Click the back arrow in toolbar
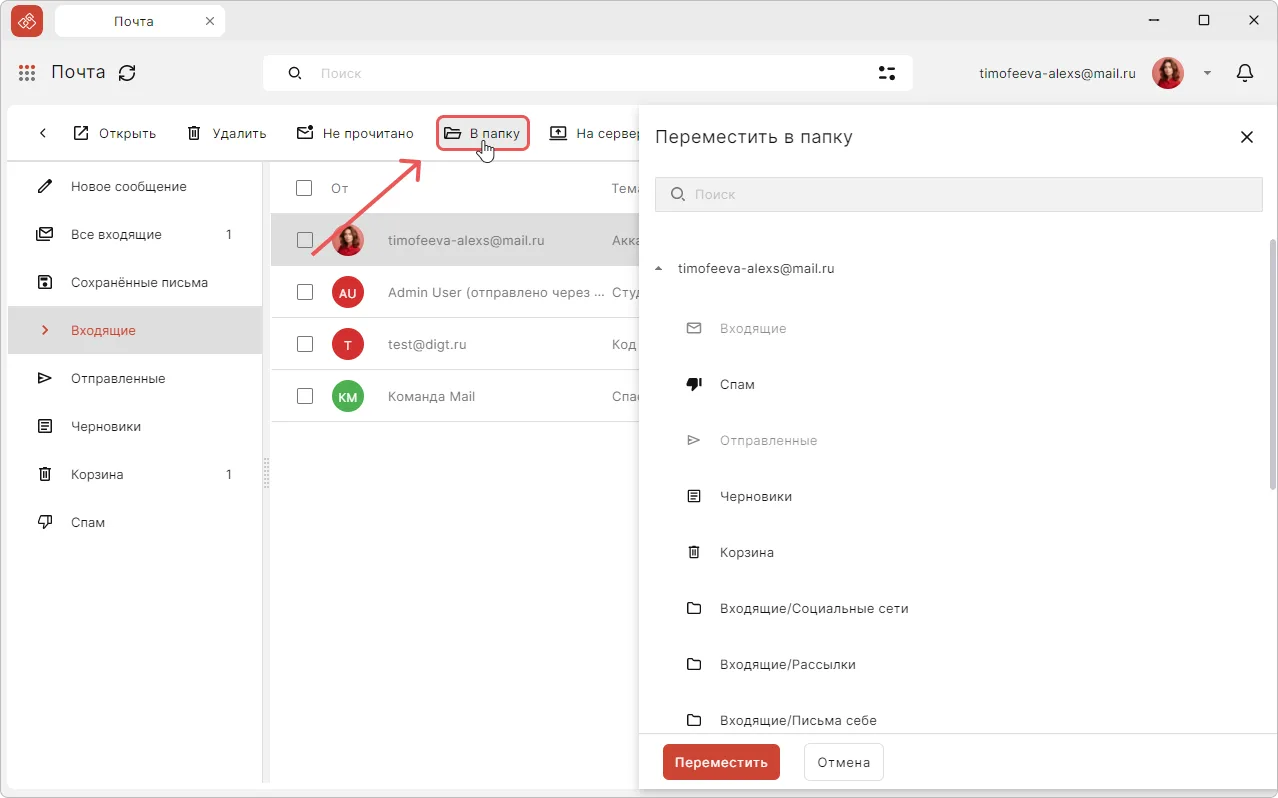This screenshot has height=798, width=1278. [x=43, y=134]
